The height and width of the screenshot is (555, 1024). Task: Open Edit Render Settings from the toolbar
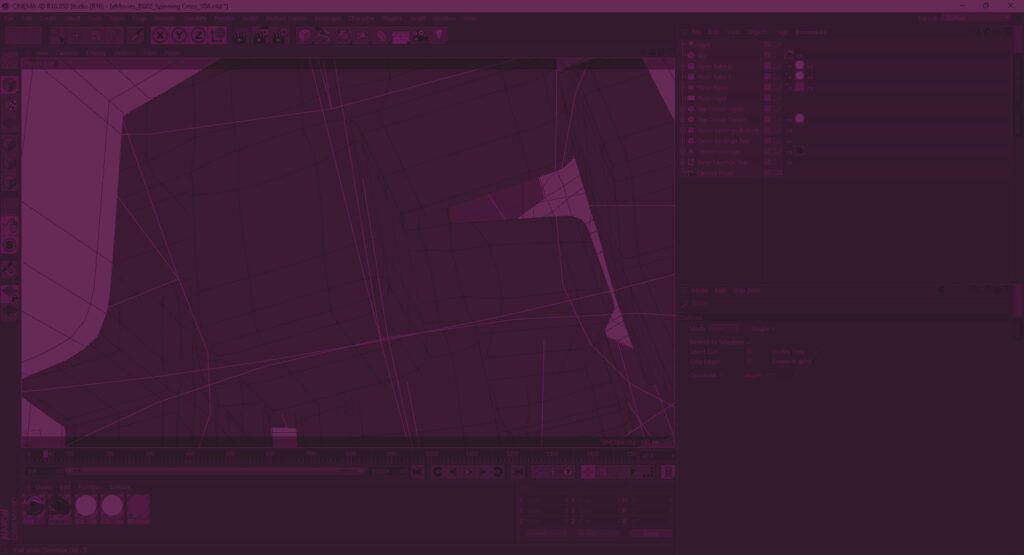[x=281, y=36]
